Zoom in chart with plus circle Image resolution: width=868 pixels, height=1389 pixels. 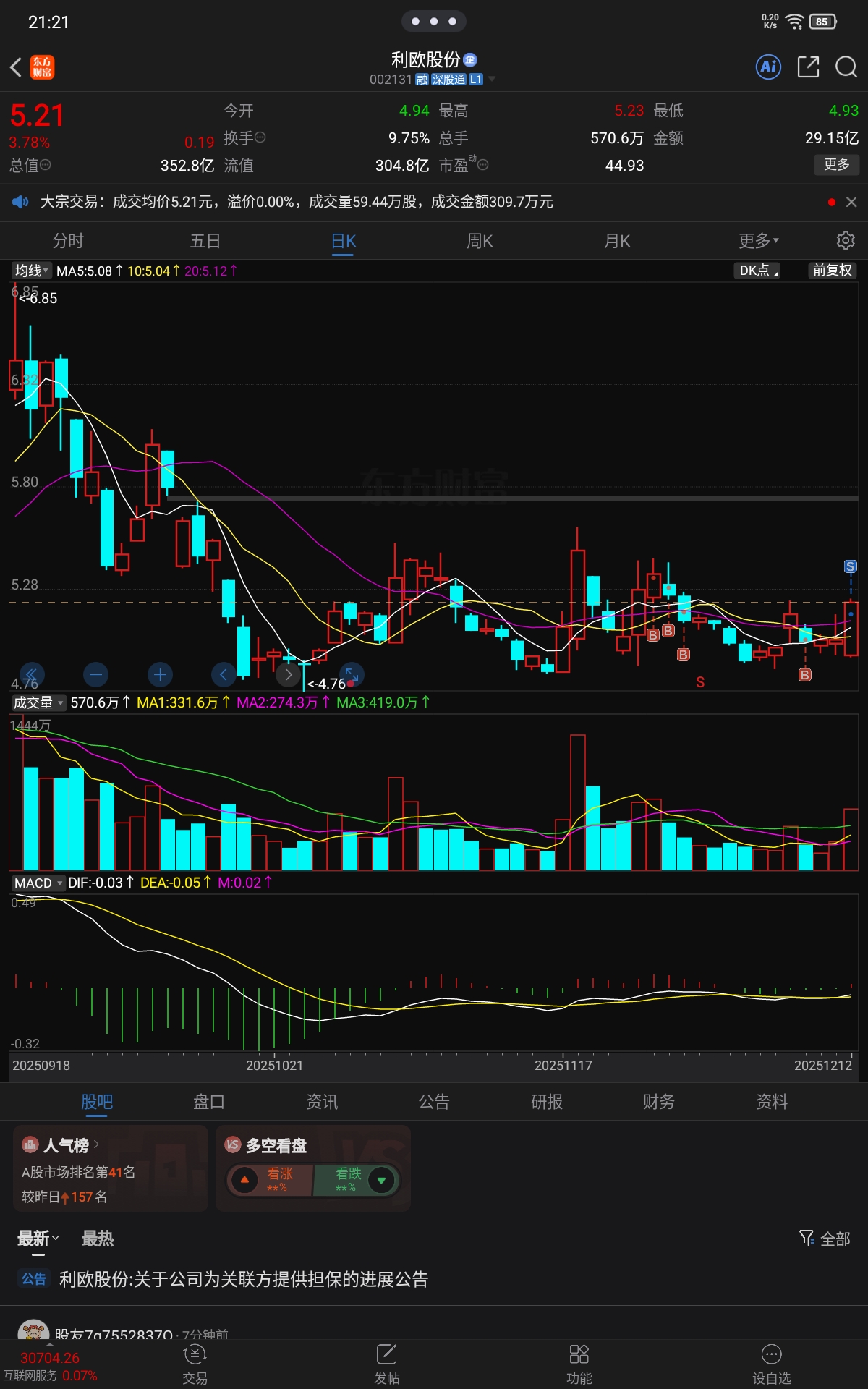160,675
